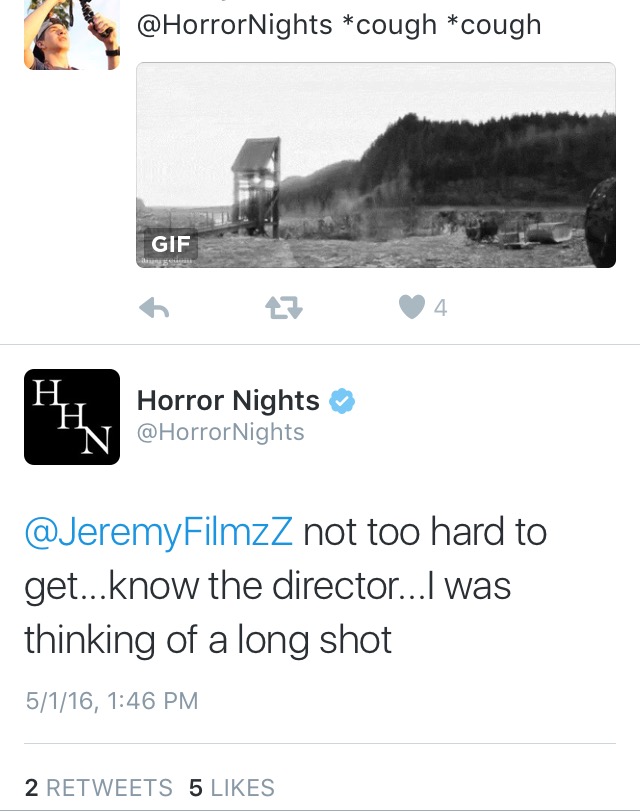
Task: View the 2 RETWEETS list
Action: [98, 788]
